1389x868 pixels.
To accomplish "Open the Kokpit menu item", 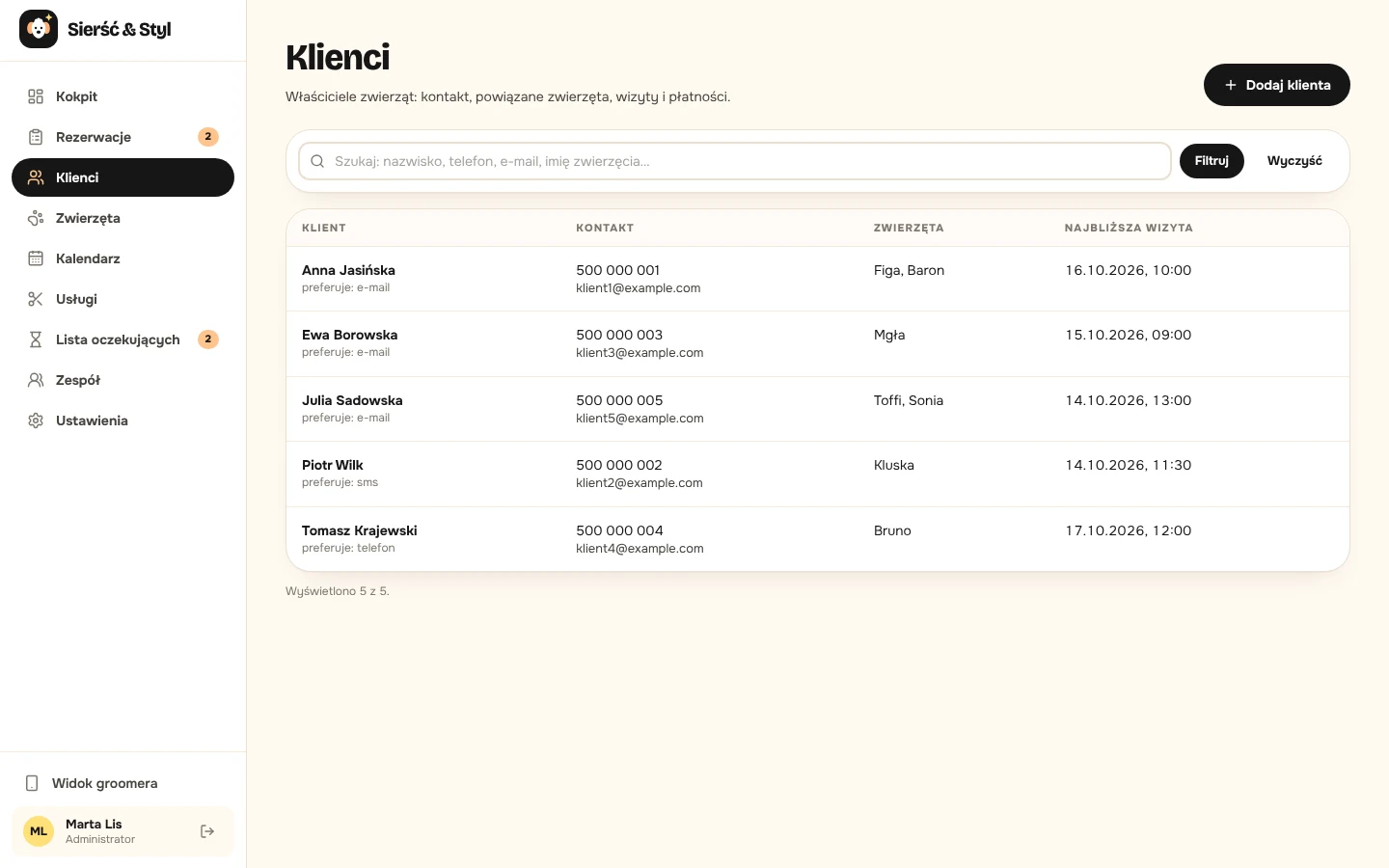I will click(x=123, y=96).
